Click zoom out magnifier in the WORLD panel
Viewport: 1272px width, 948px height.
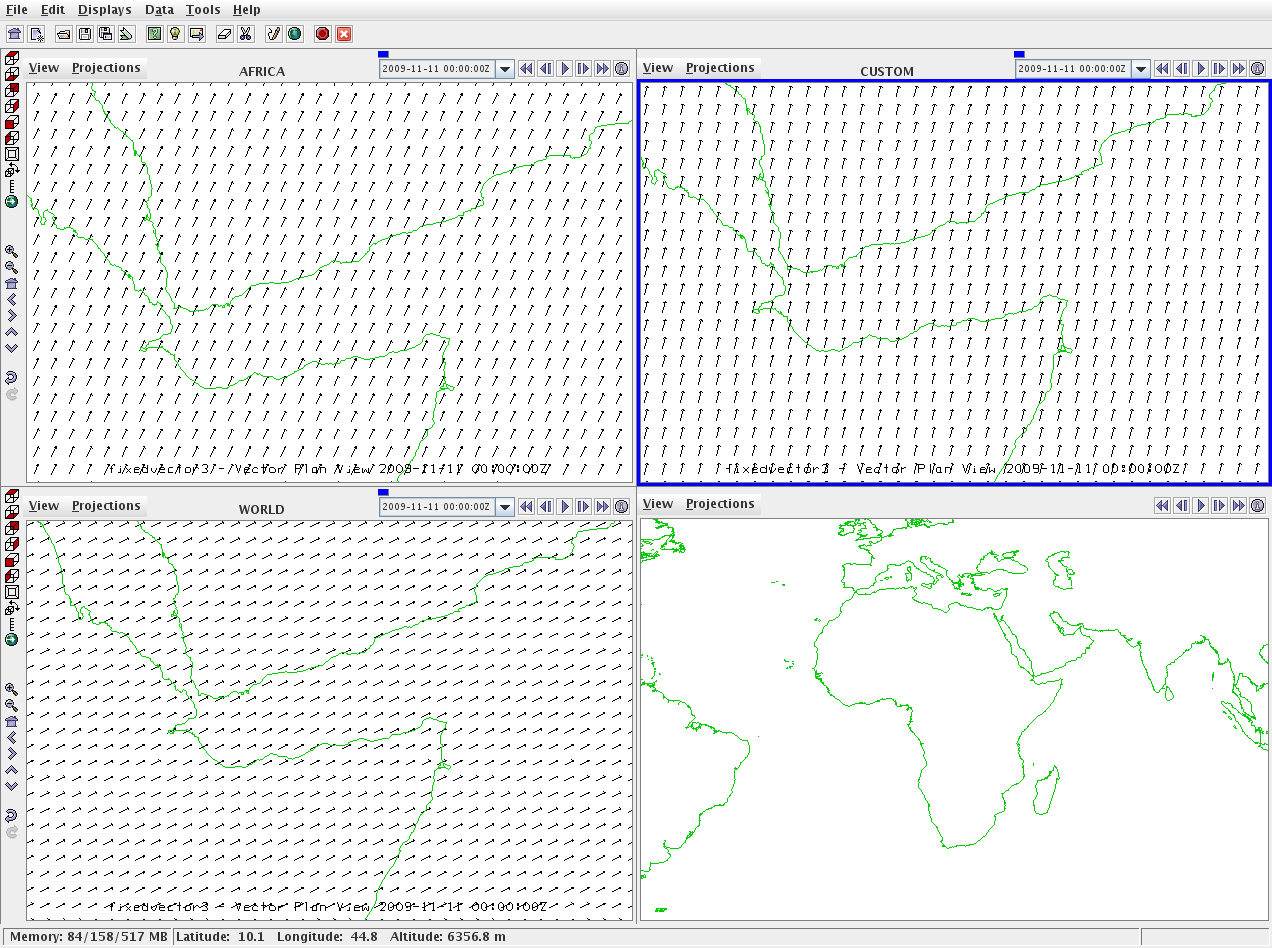[x=11, y=705]
